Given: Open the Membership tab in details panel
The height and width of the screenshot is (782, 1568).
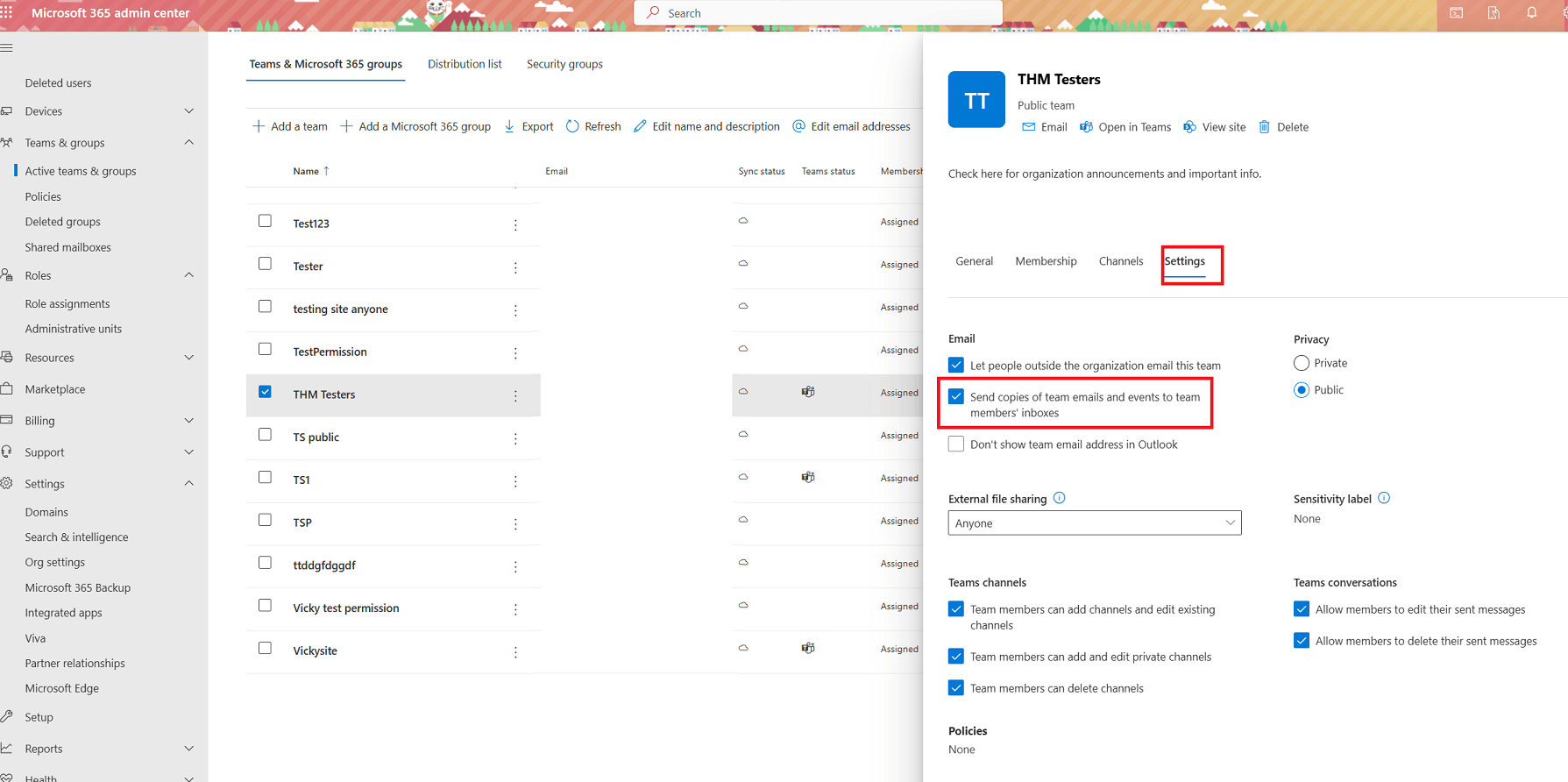Looking at the screenshot, I should click(1046, 261).
